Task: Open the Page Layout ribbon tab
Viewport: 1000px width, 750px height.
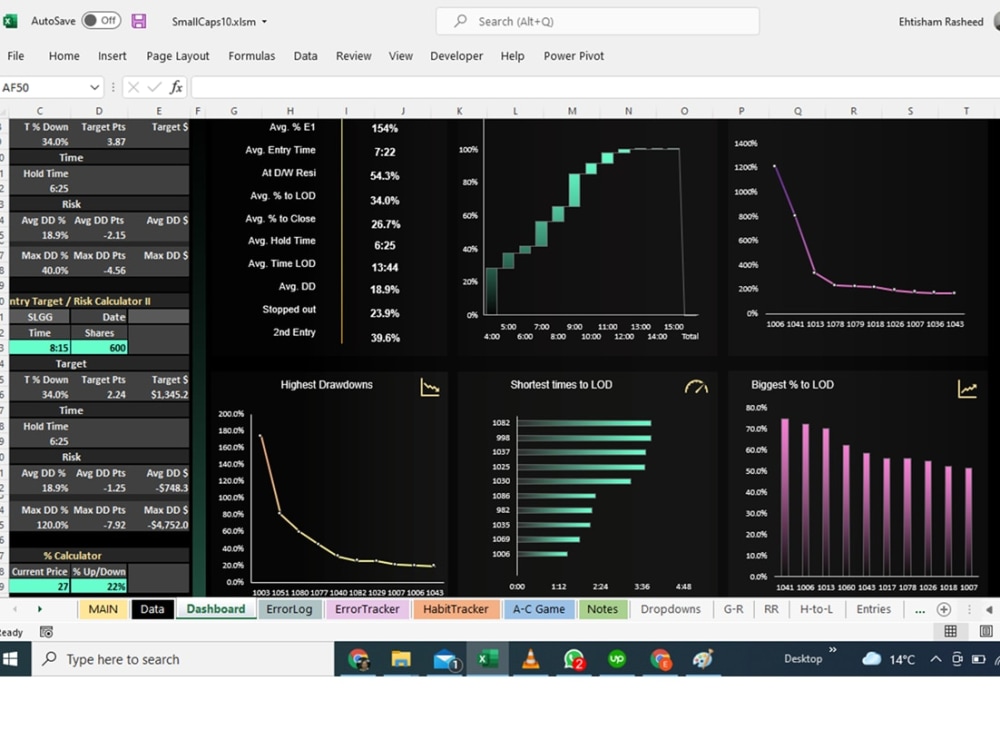Action: click(x=178, y=56)
